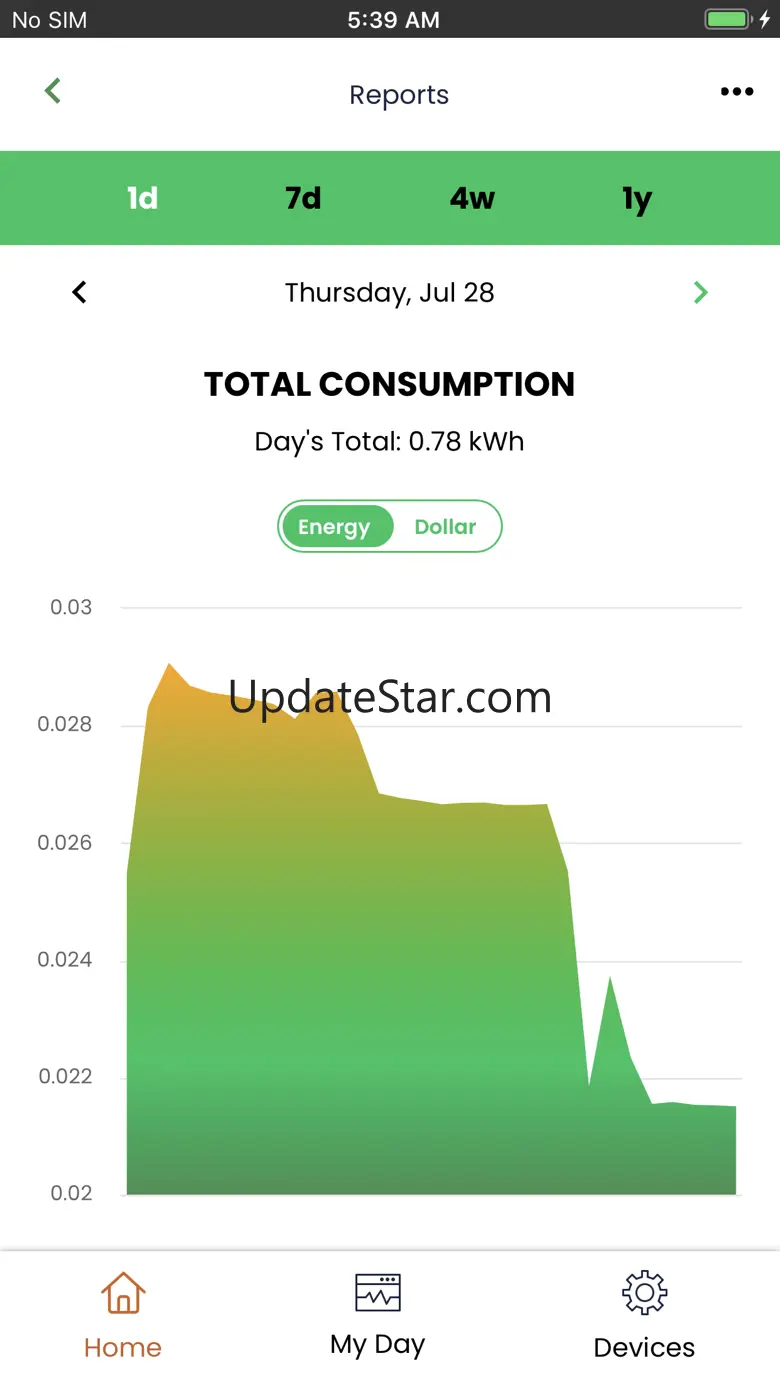Tap the Home house icon
780x1387 pixels.
point(123,1293)
